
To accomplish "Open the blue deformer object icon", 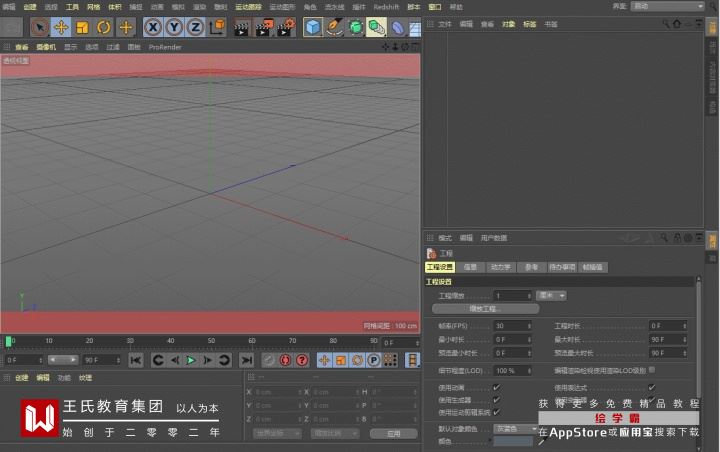I will [x=398, y=28].
